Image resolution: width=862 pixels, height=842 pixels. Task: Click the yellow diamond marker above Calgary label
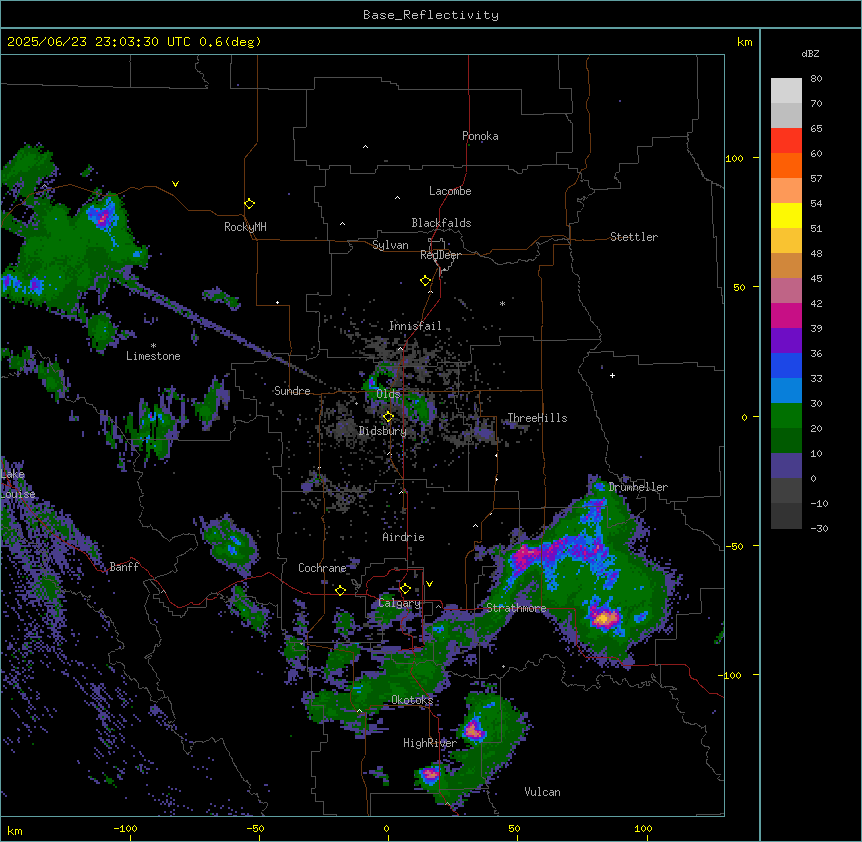click(405, 589)
